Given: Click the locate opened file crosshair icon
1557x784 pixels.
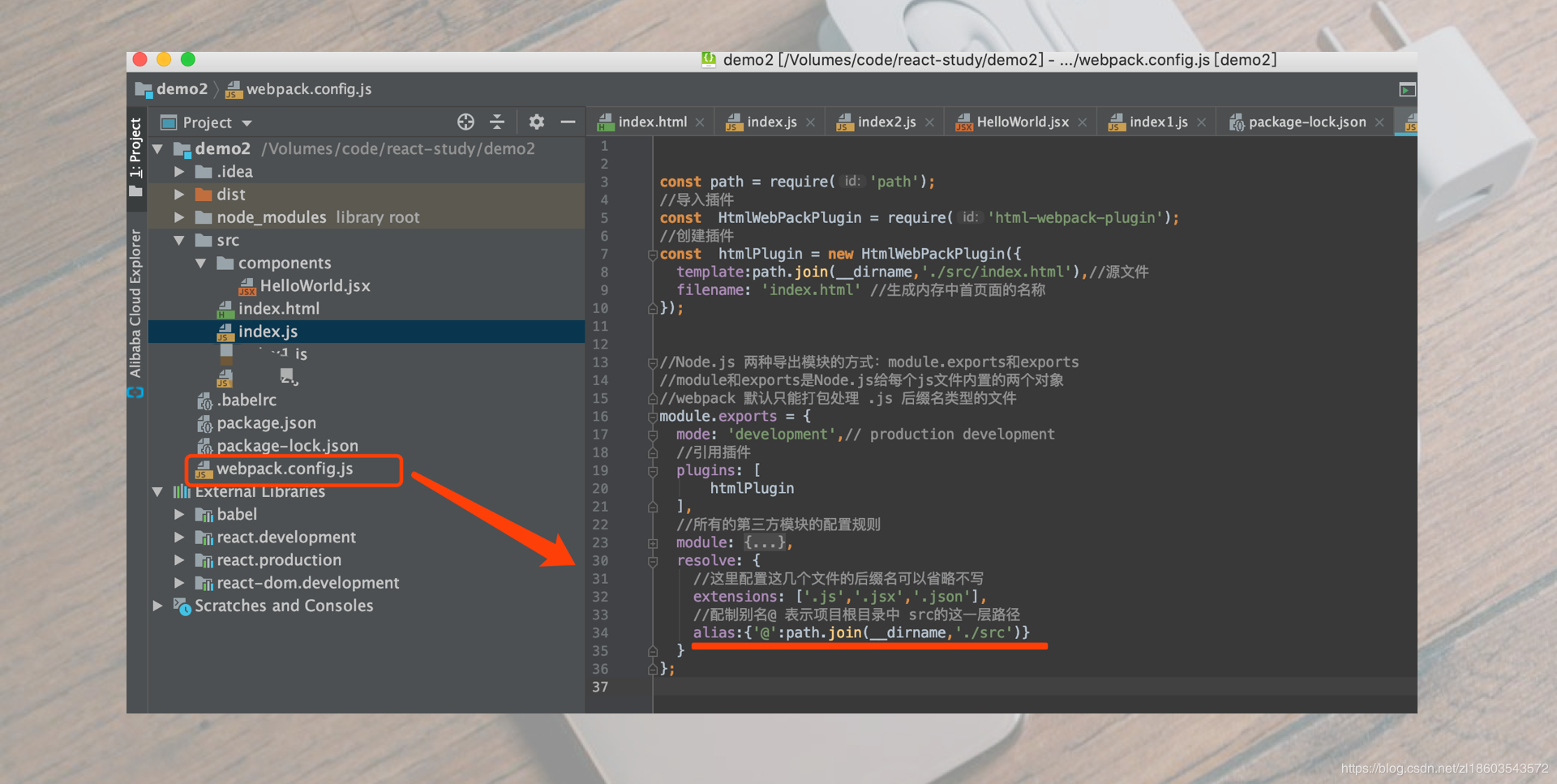Looking at the screenshot, I should [465, 122].
